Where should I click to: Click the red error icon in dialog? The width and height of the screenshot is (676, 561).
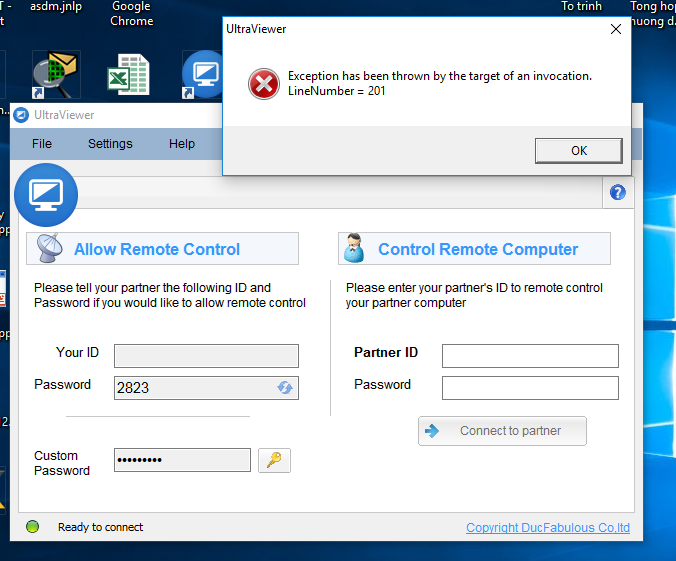264,84
